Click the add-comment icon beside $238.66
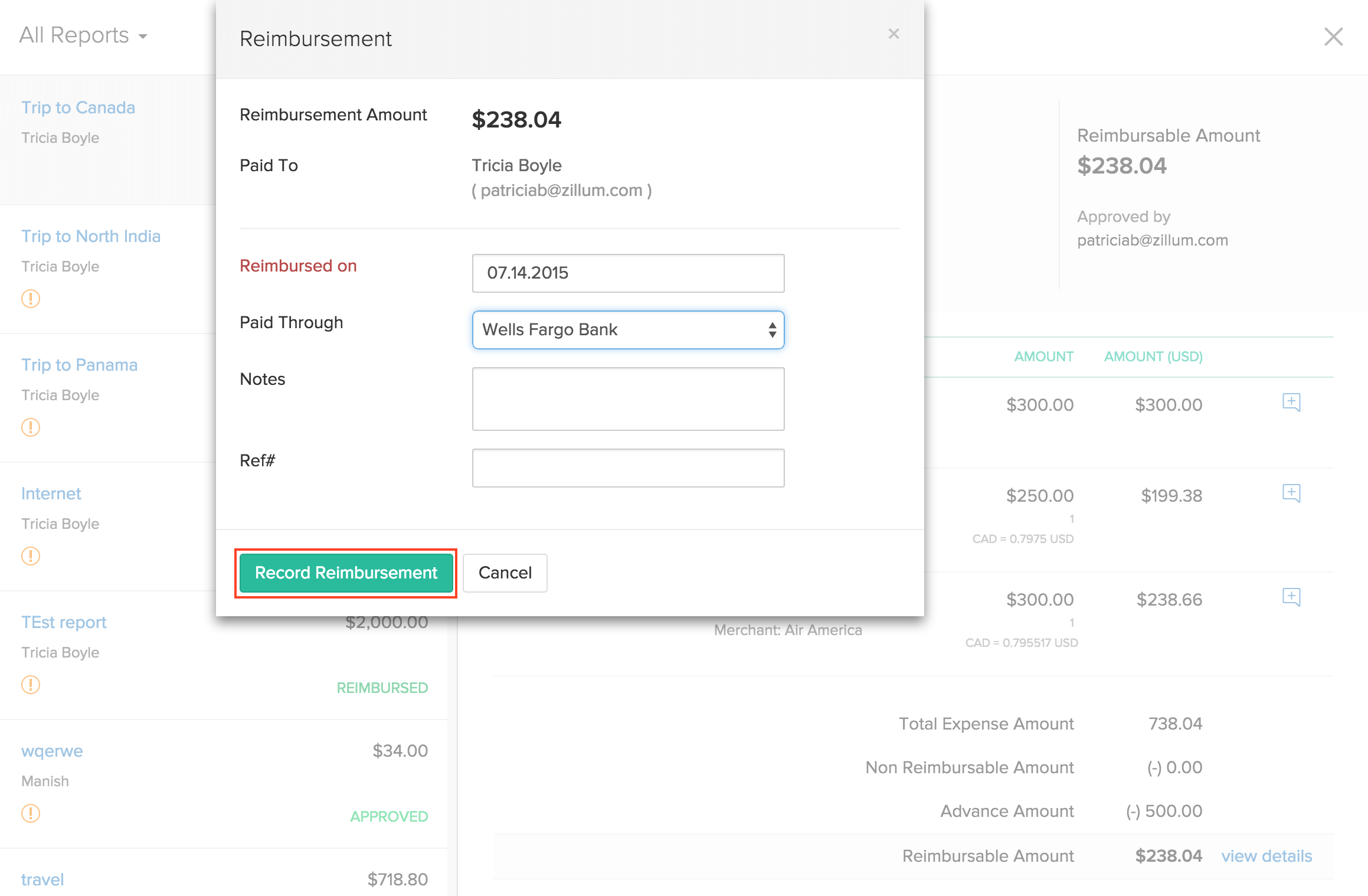The width and height of the screenshot is (1368, 896). pyautogui.click(x=1292, y=597)
